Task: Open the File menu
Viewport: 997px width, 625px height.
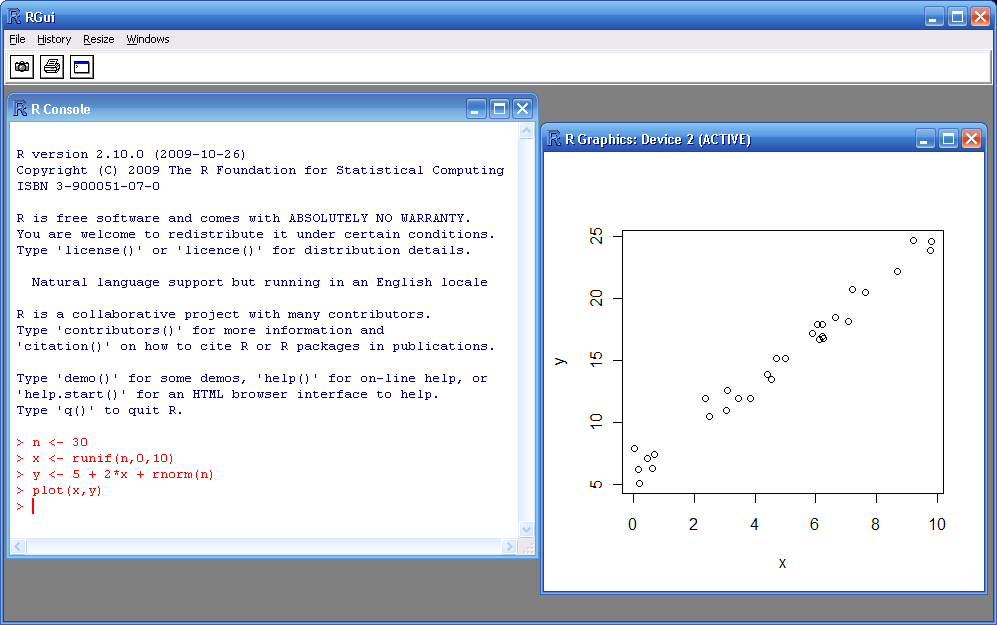Action: point(17,39)
